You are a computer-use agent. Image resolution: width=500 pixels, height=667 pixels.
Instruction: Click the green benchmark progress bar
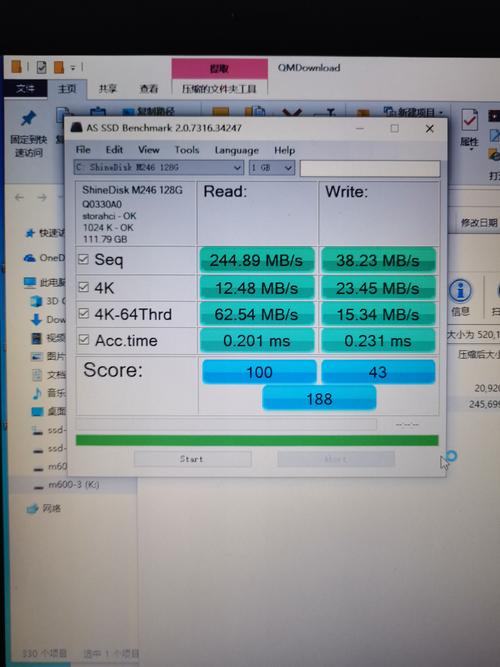[257, 440]
